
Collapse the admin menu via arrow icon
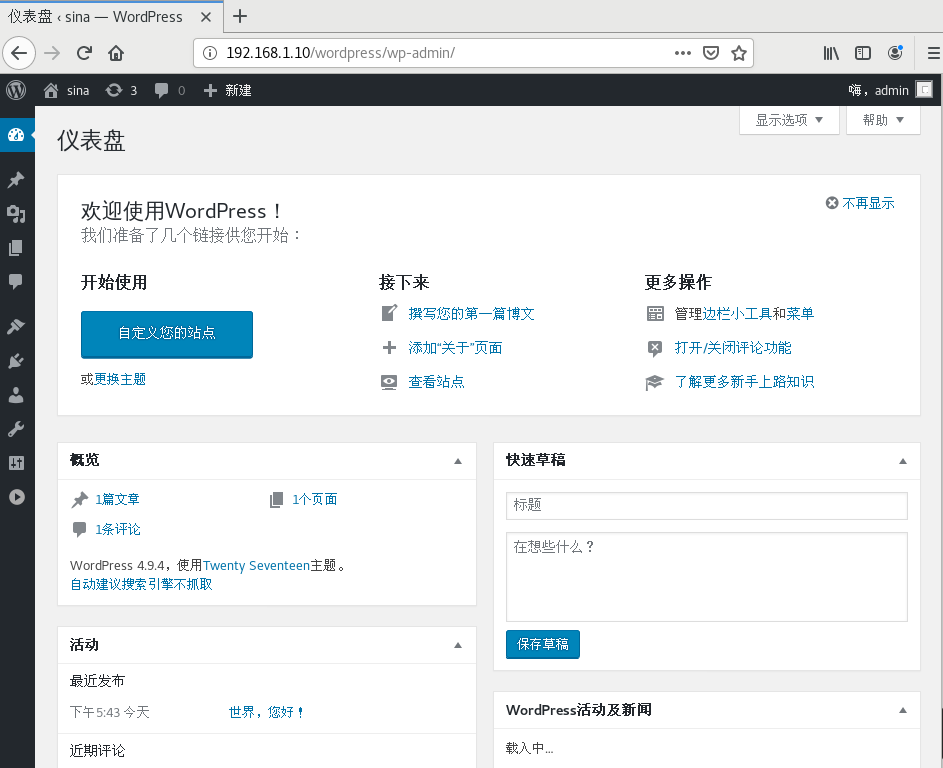click(16, 497)
